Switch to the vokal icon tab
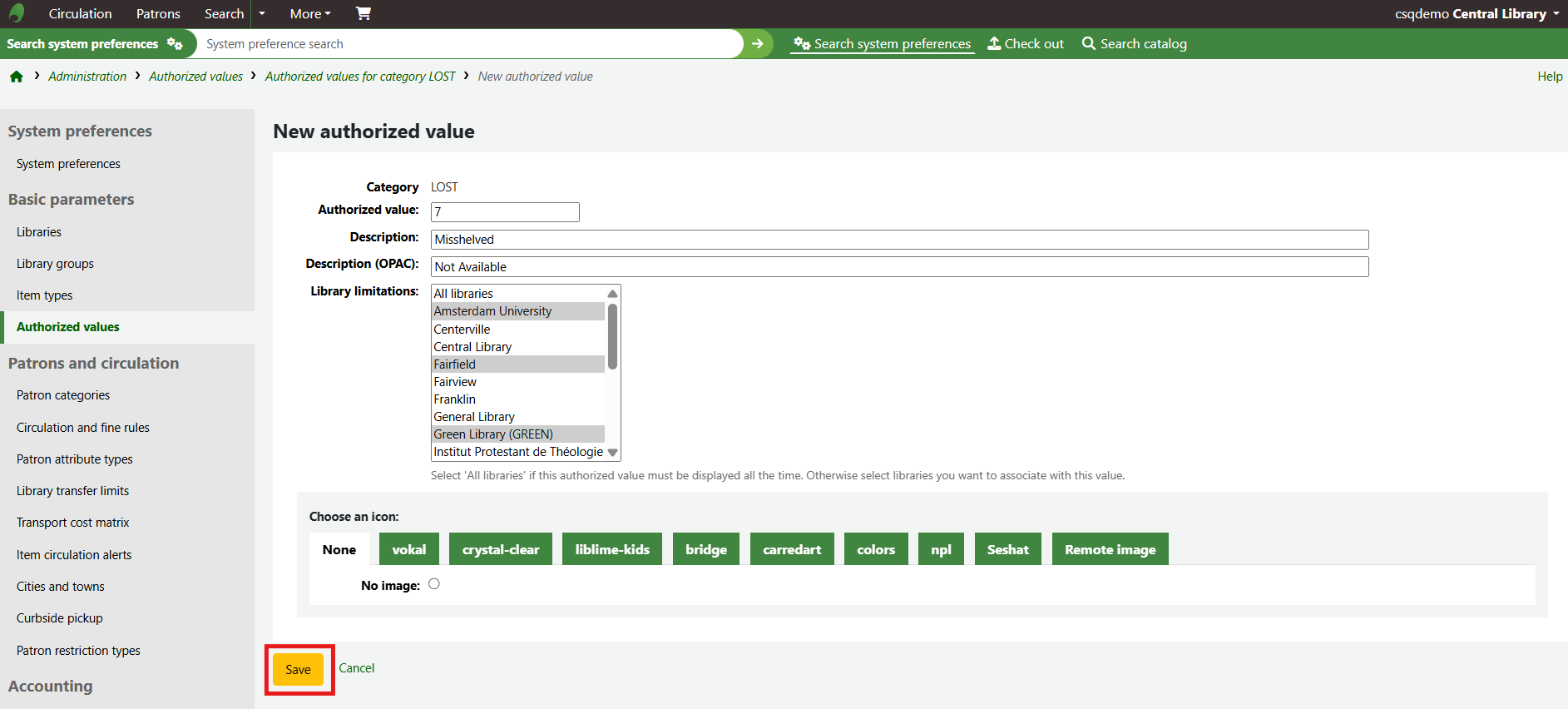The width and height of the screenshot is (1568, 709). (408, 549)
